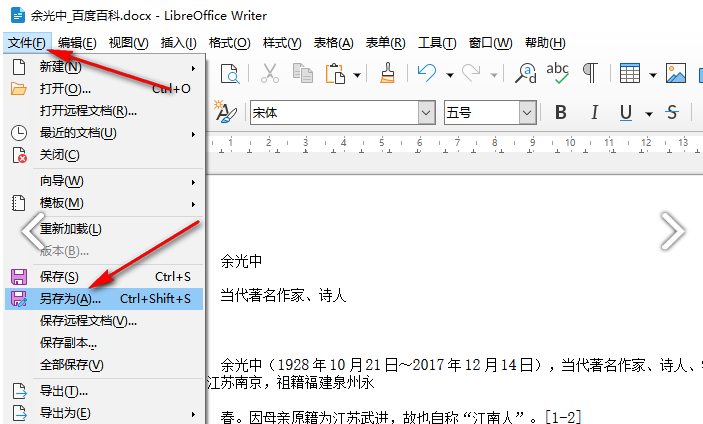Expand the 向导(W) submenu

104,181
